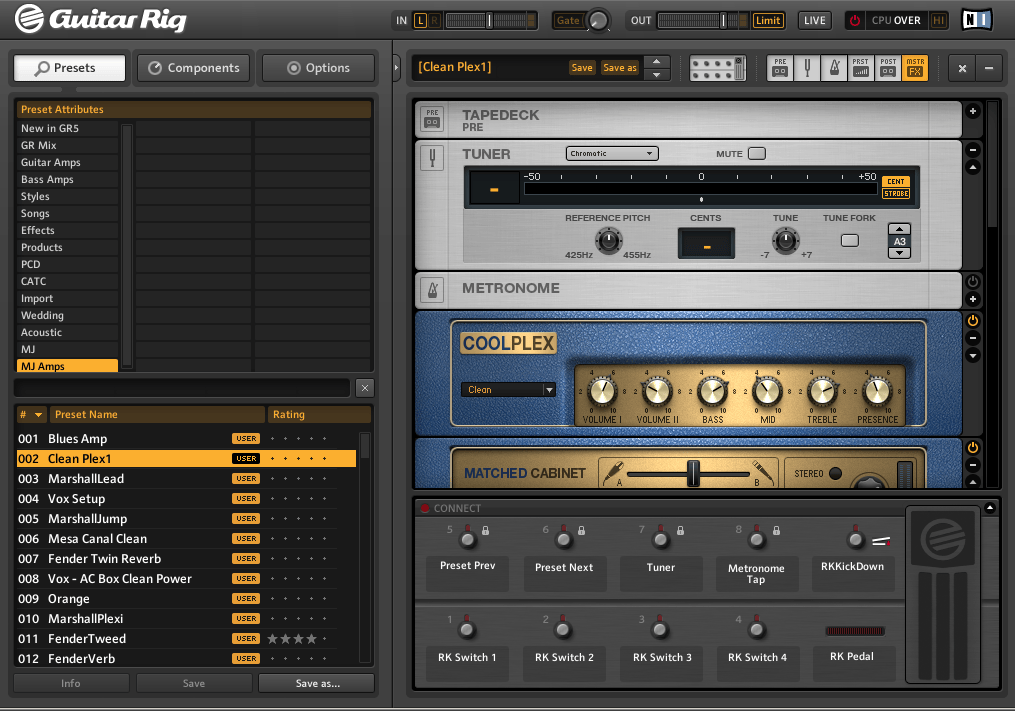Show the Tuner via toolbar tuning fork icon
Viewport: 1015px width, 711px height.
point(807,68)
